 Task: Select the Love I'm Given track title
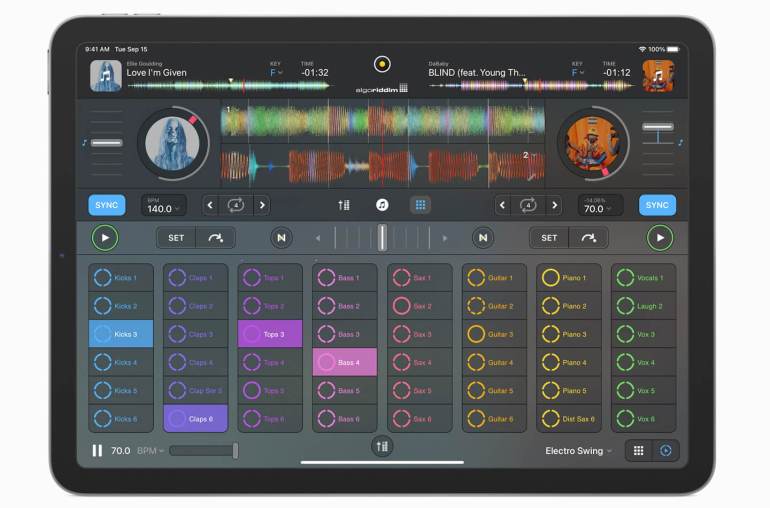157,73
